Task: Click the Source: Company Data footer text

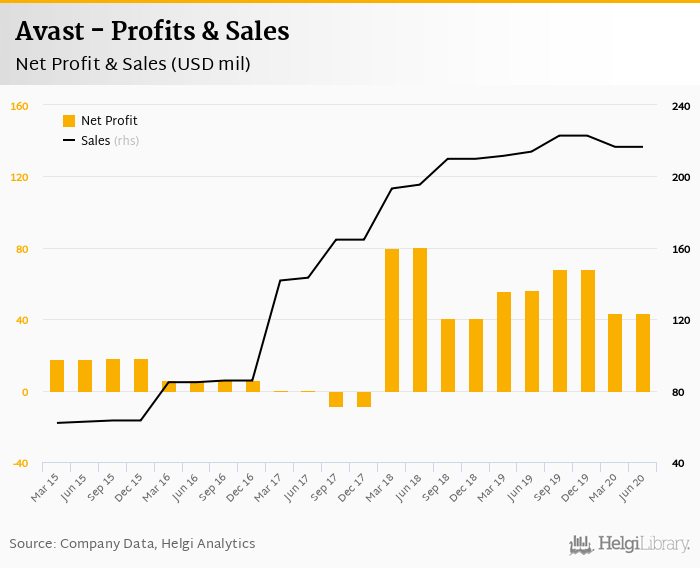Action: tap(132, 544)
